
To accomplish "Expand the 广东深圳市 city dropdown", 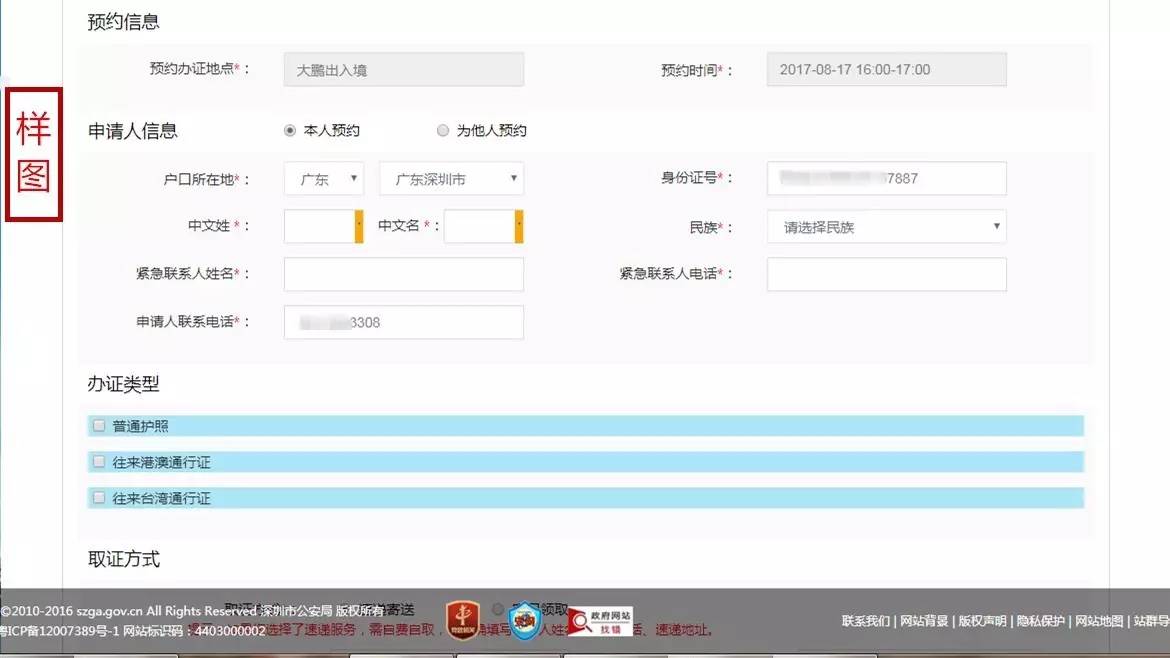I will pyautogui.click(x=451, y=179).
